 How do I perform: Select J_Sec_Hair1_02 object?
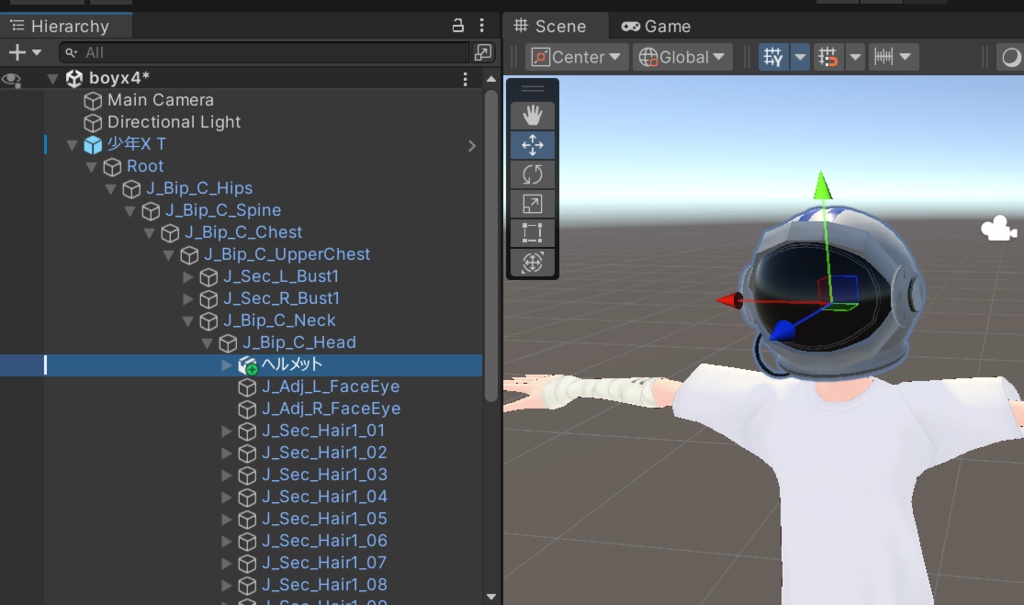(x=324, y=453)
